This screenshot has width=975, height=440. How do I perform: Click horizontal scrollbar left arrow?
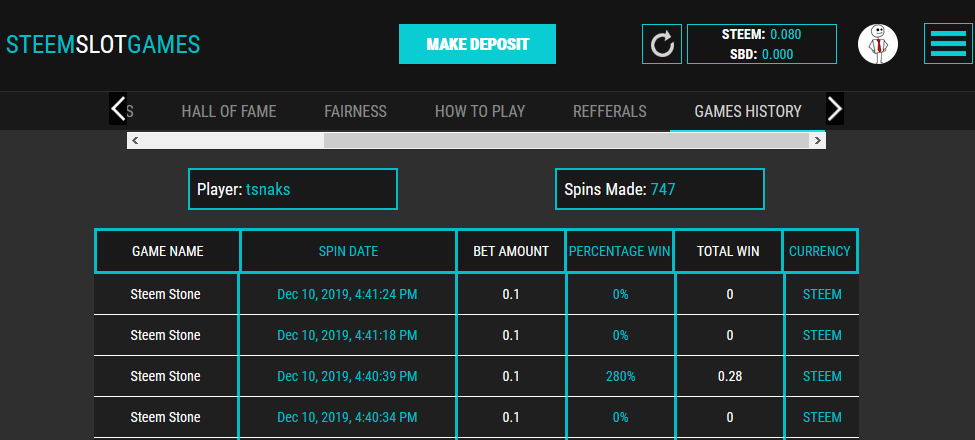pos(135,141)
